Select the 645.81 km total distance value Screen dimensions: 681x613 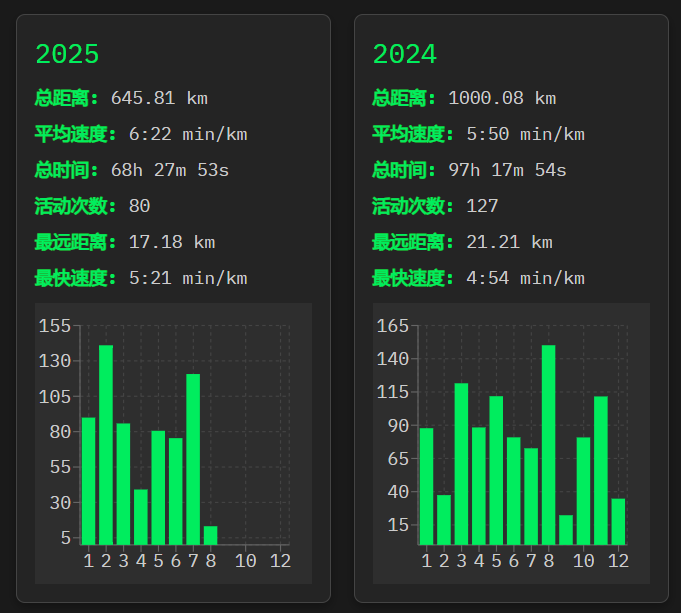pos(159,98)
